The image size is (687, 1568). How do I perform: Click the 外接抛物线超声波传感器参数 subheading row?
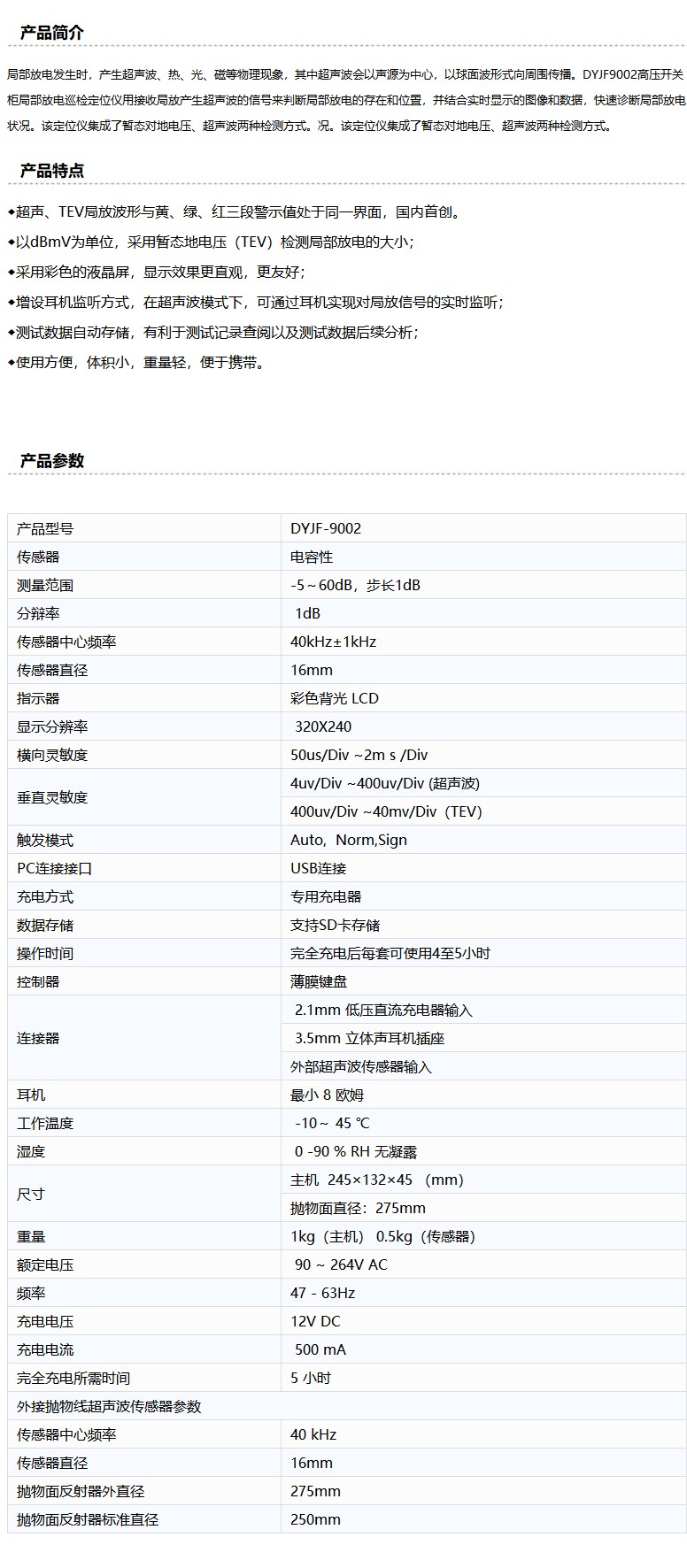(347, 1406)
